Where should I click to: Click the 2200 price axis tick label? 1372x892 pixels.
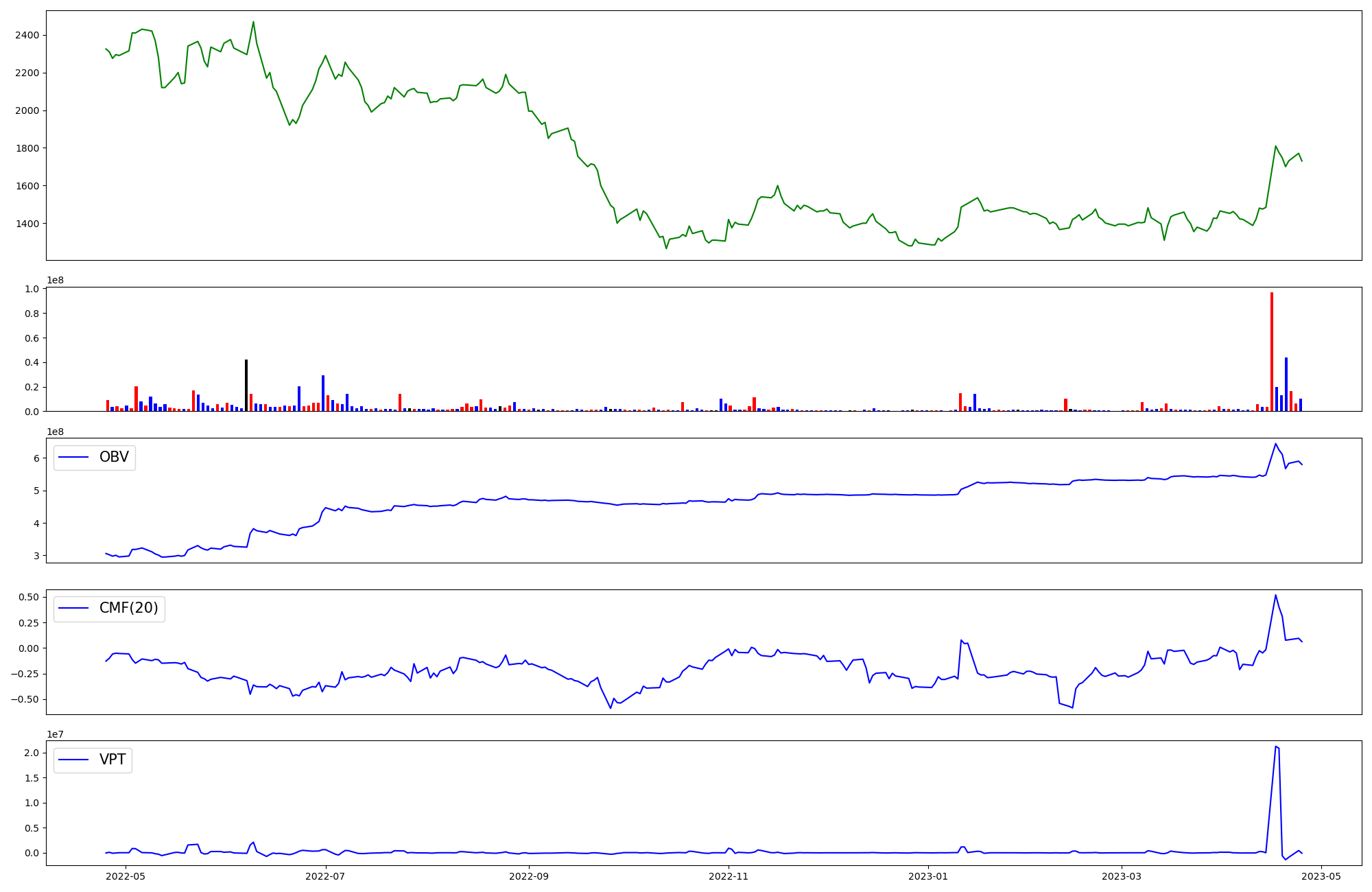pos(27,73)
